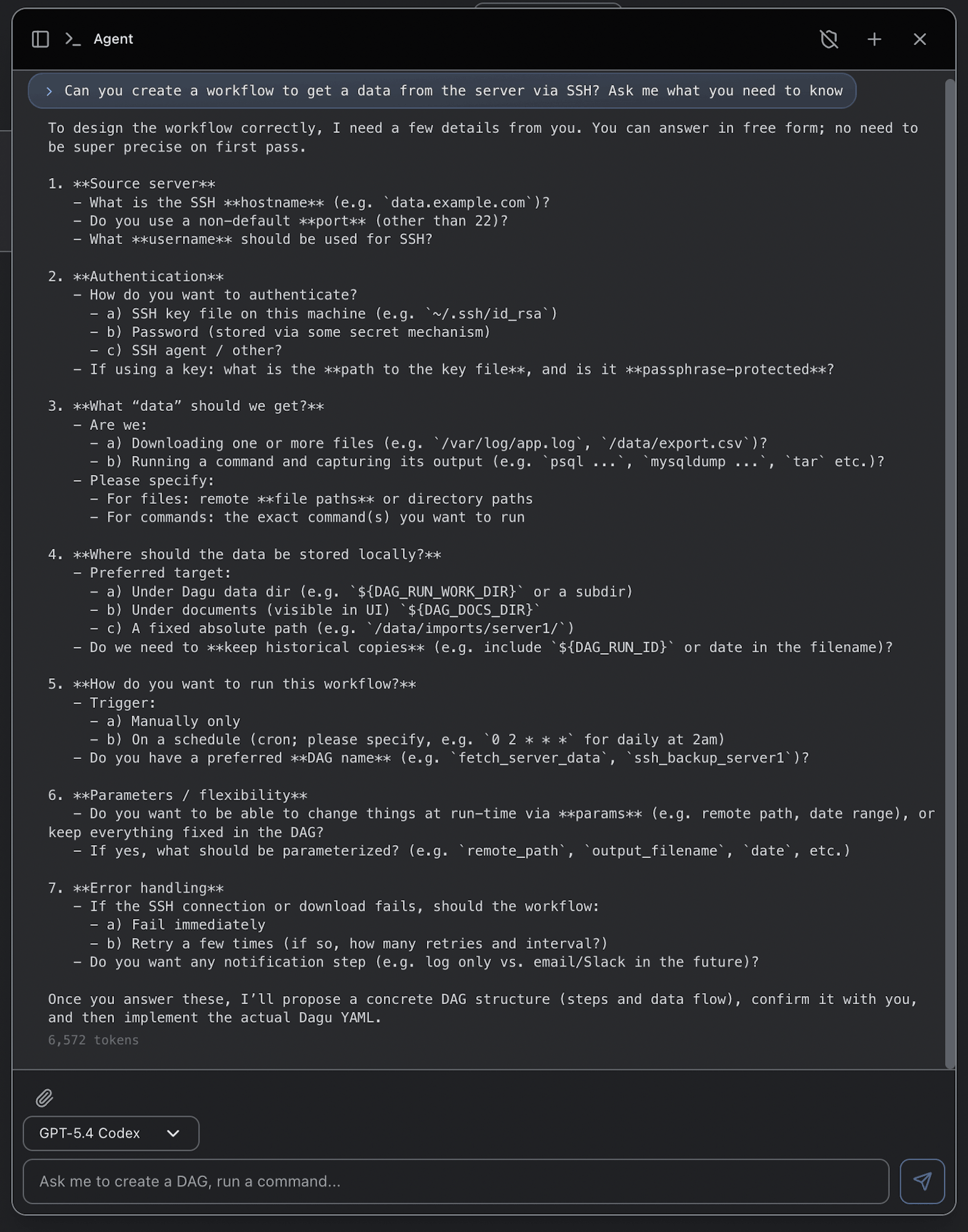Click the terminal prompt icon beside Agent
This screenshot has height=1232, width=968.
(73, 39)
